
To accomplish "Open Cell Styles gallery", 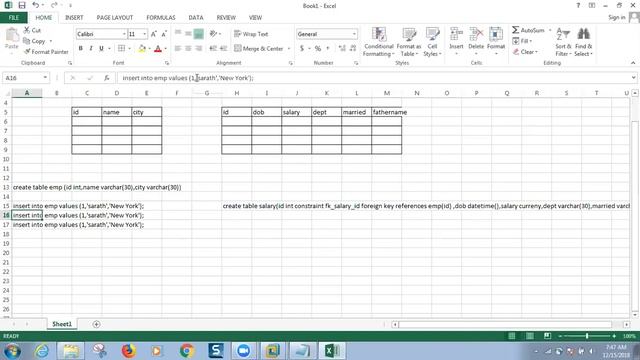I will point(432,42).
